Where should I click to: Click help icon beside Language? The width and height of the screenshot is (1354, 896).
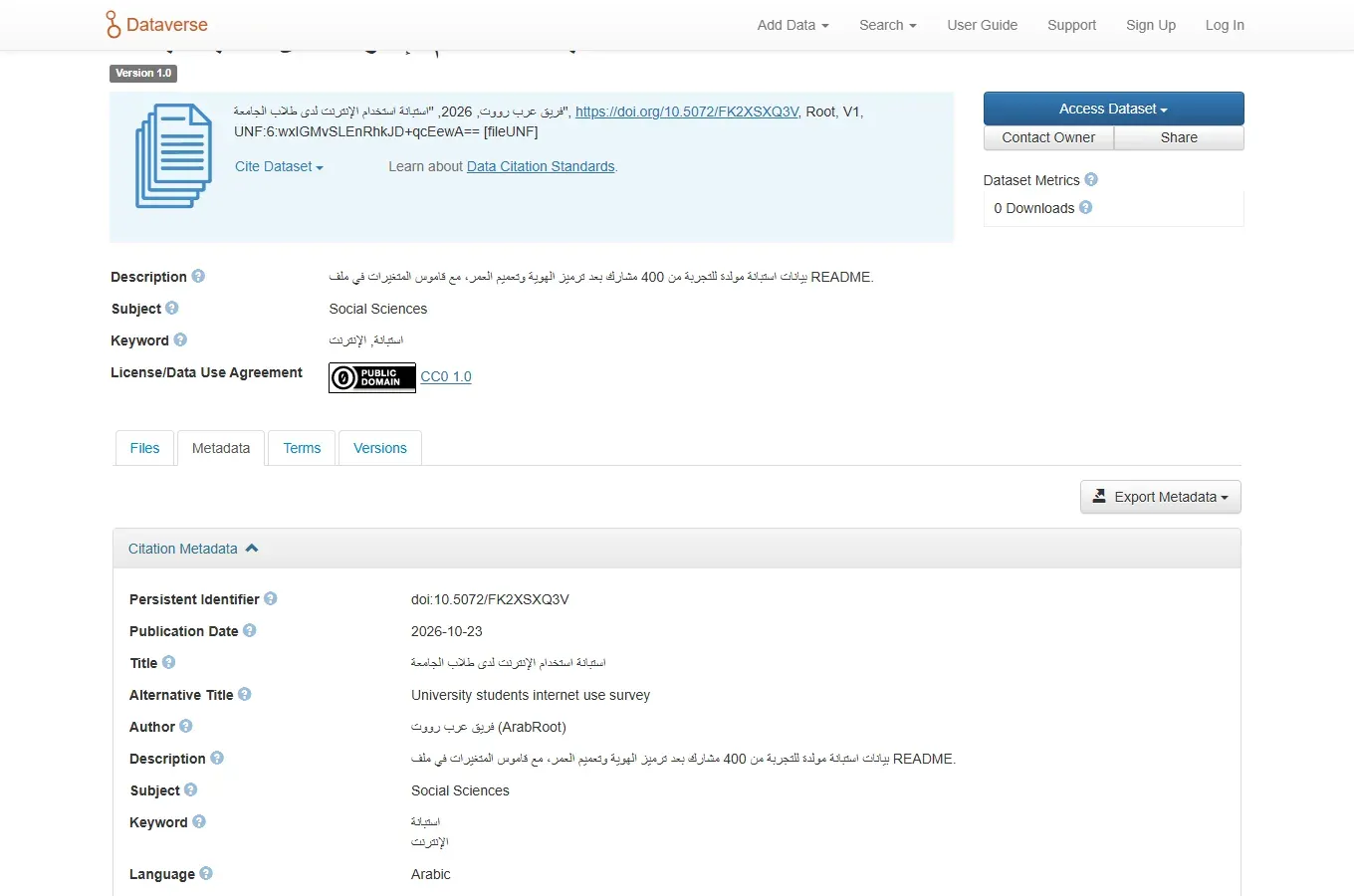206,873
